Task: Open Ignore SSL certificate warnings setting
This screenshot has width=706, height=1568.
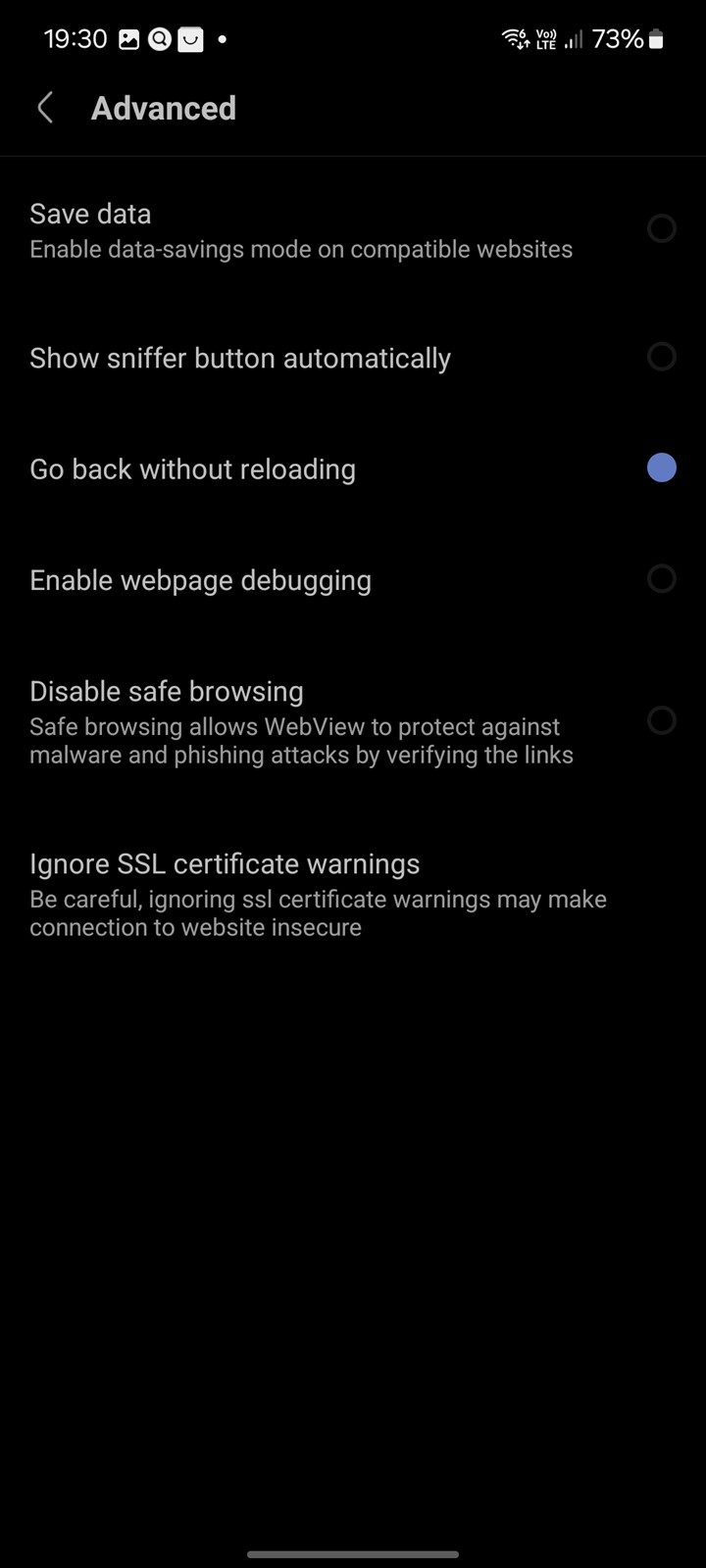Action: [x=353, y=895]
